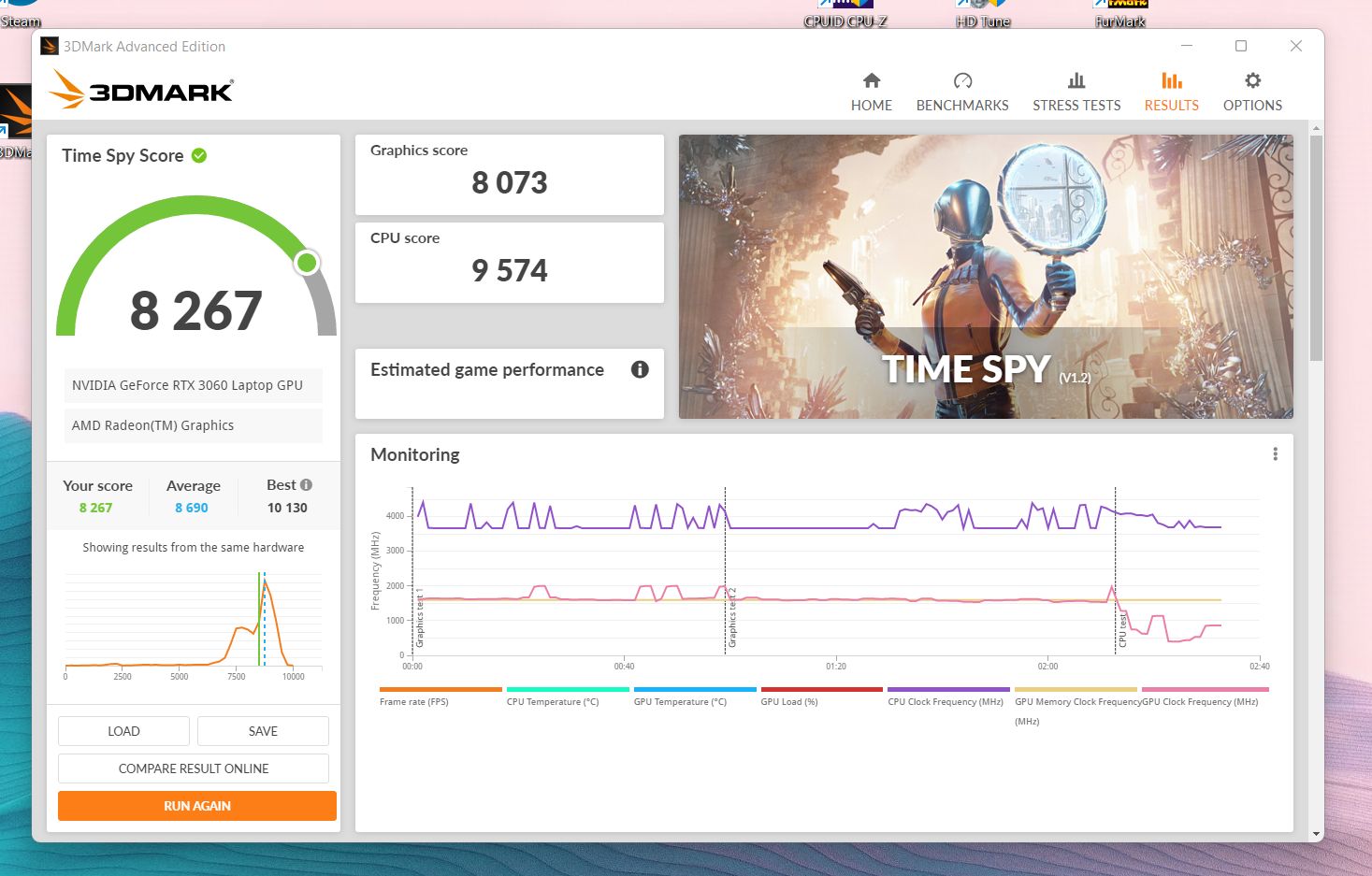The height and width of the screenshot is (876, 1372).
Task: Toggle the GPU Clock Frequency legend series
Action: click(x=1205, y=696)
